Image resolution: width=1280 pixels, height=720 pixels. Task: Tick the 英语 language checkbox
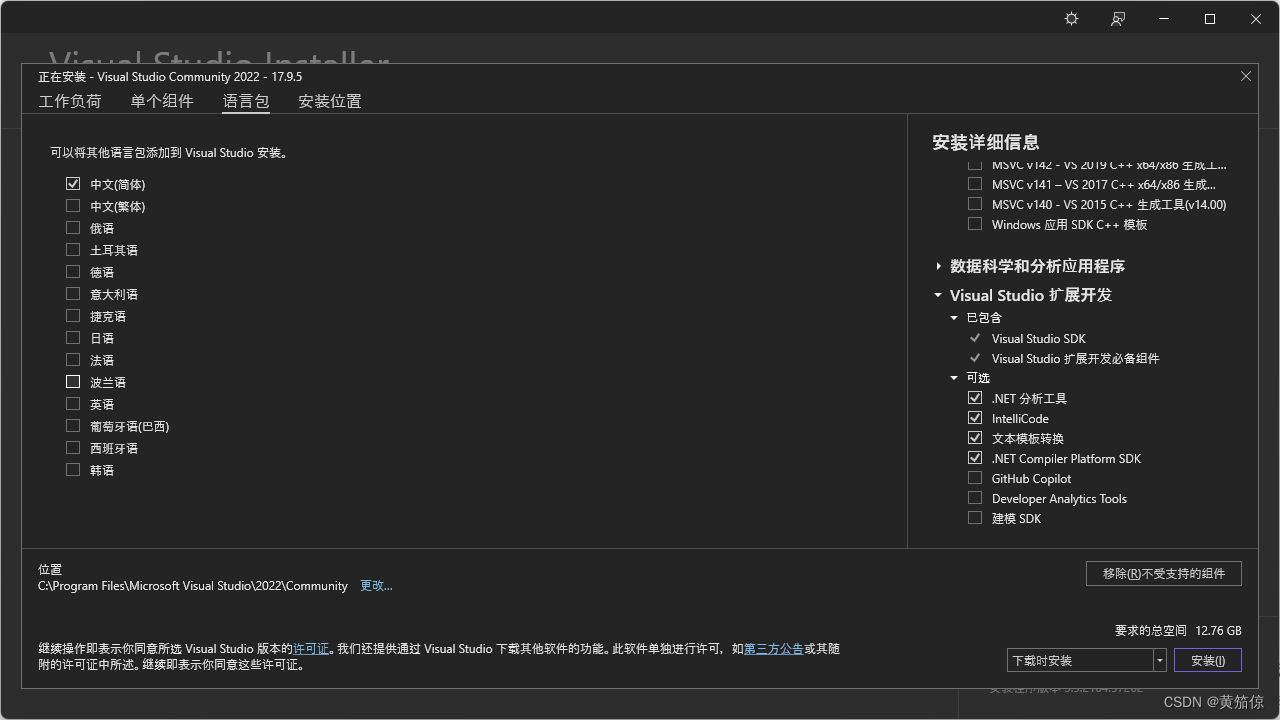coord(73,404)
